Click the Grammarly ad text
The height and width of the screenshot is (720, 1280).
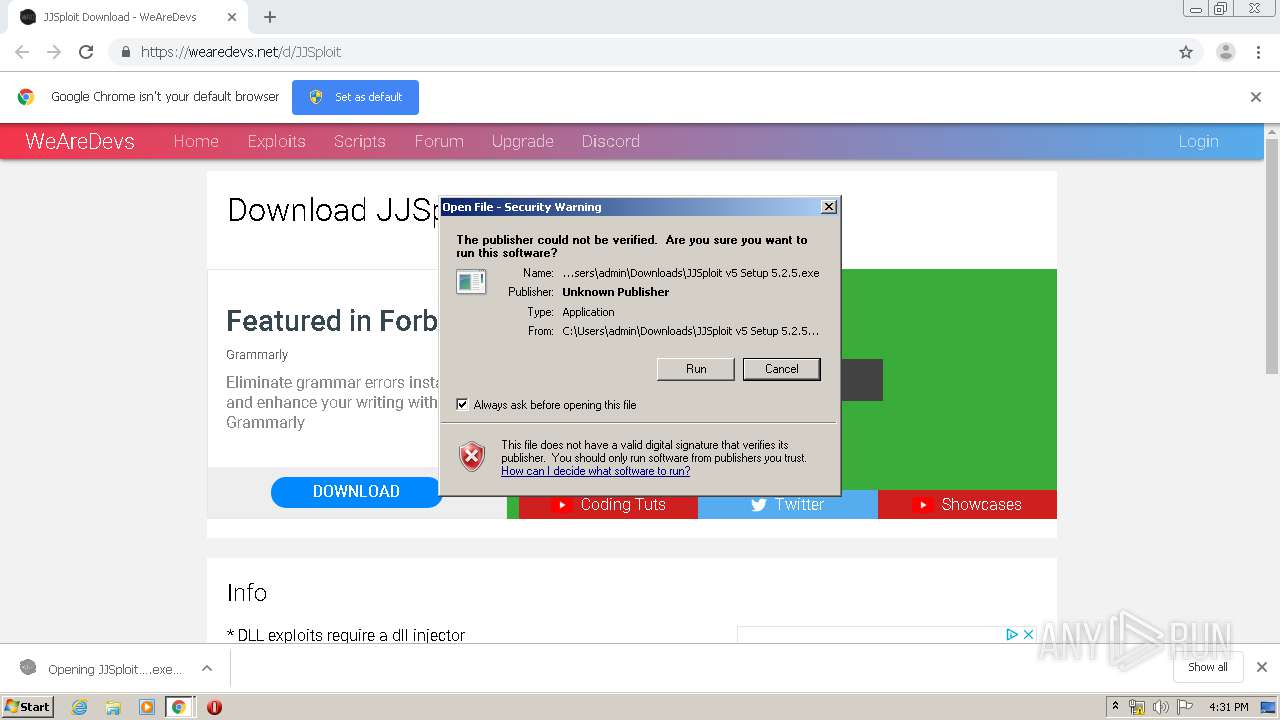pos(257,355)
